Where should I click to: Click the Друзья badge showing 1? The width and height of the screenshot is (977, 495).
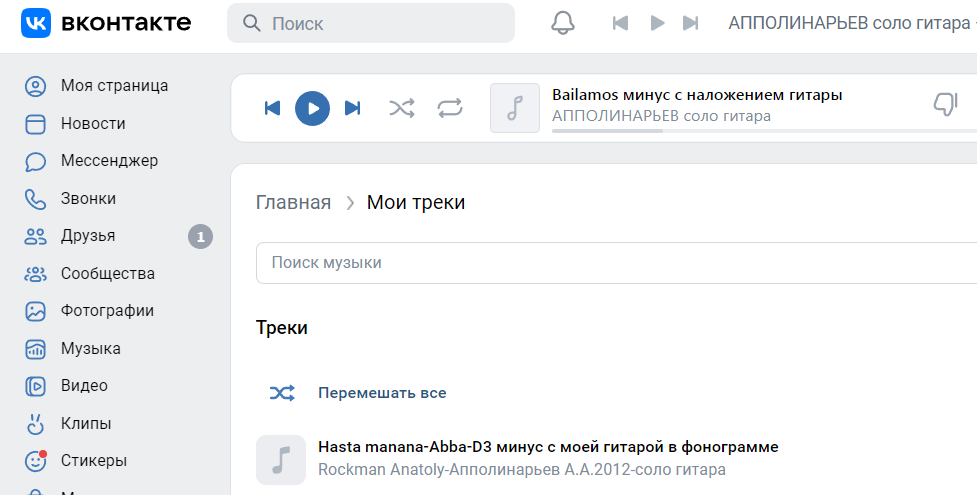point(201,237)
